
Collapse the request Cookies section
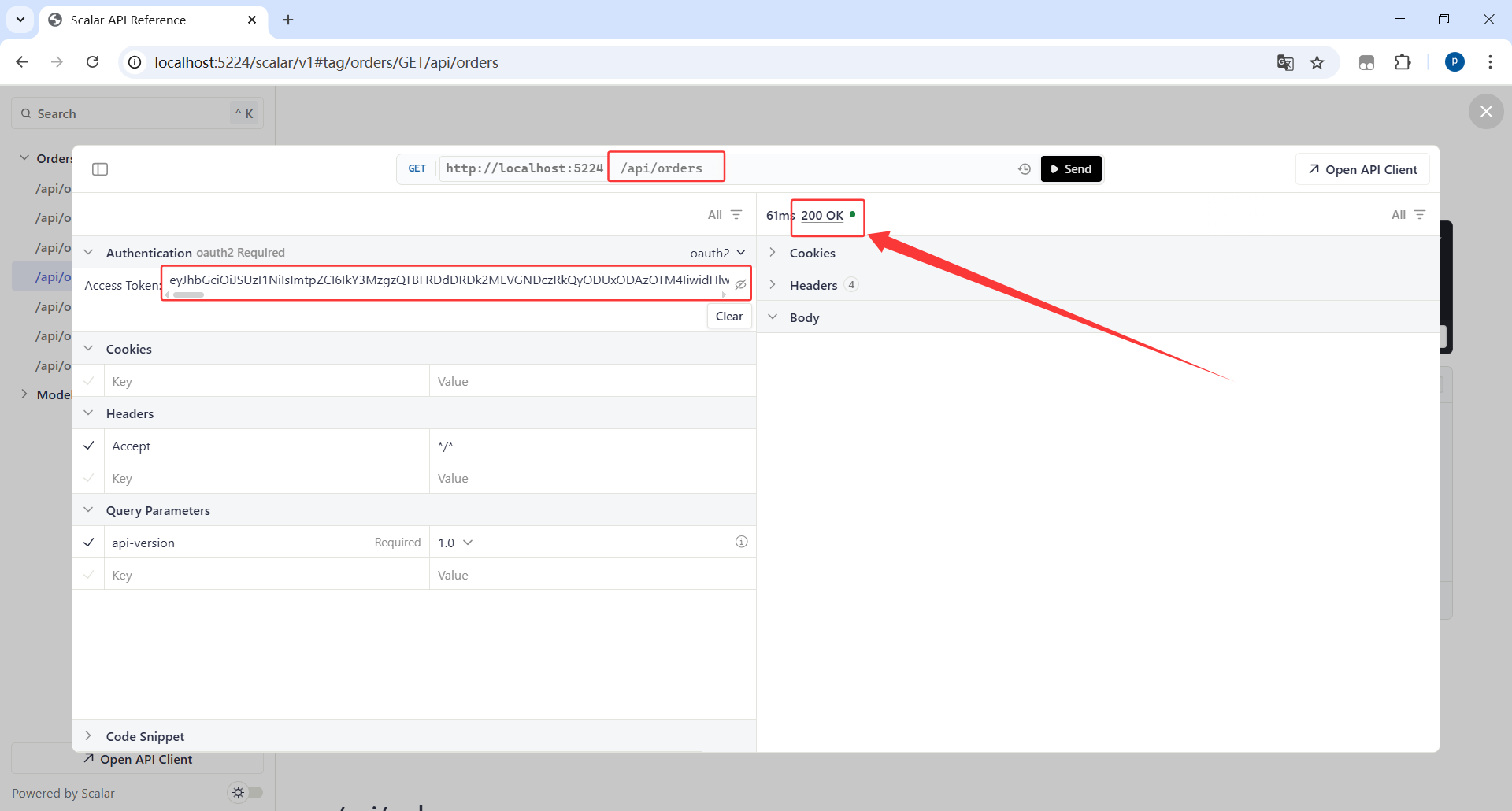click(88, 348)
